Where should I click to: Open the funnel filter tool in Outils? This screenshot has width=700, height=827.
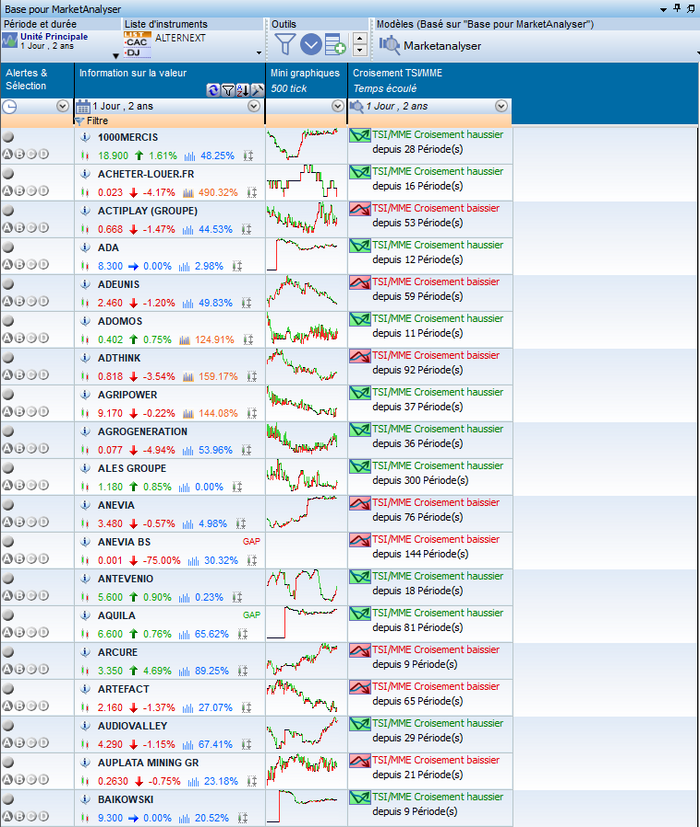[x=285, y=44]
